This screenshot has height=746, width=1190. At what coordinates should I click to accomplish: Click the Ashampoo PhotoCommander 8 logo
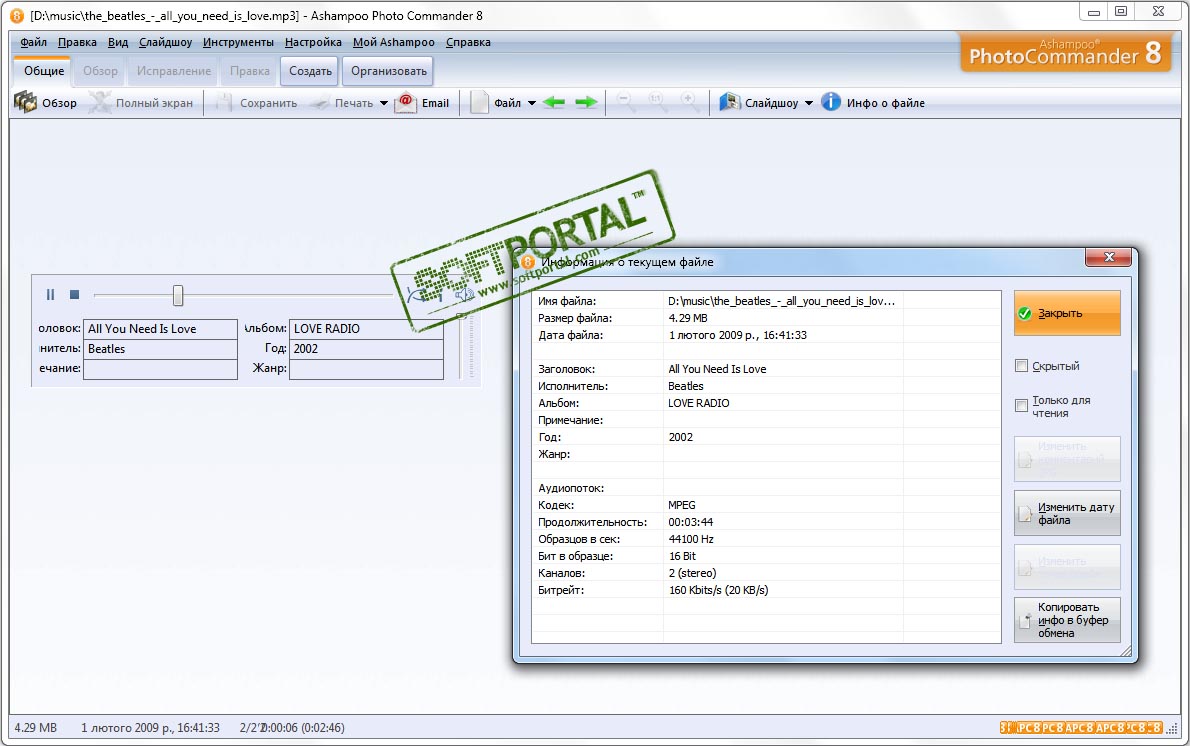1065,52
